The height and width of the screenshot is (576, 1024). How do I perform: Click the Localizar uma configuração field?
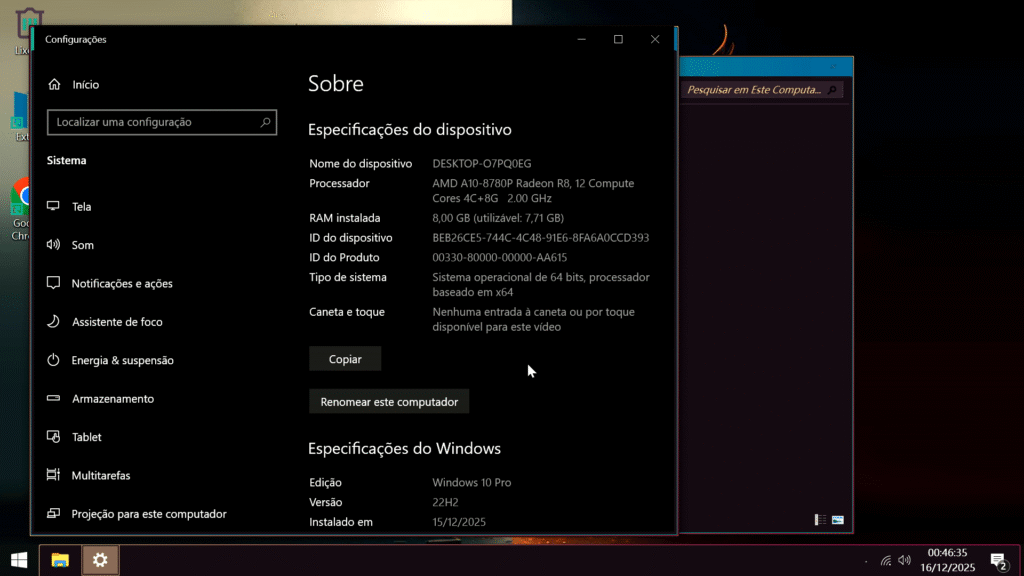tap(150, 122)
